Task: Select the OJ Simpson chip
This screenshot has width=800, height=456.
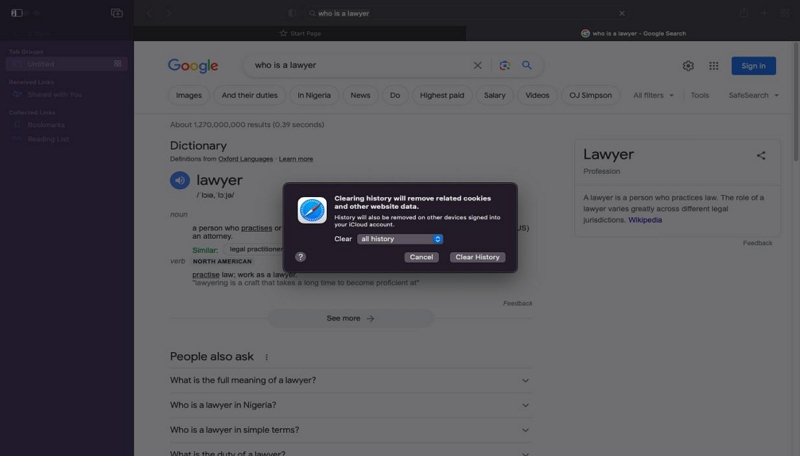Action: click(590, 95)
